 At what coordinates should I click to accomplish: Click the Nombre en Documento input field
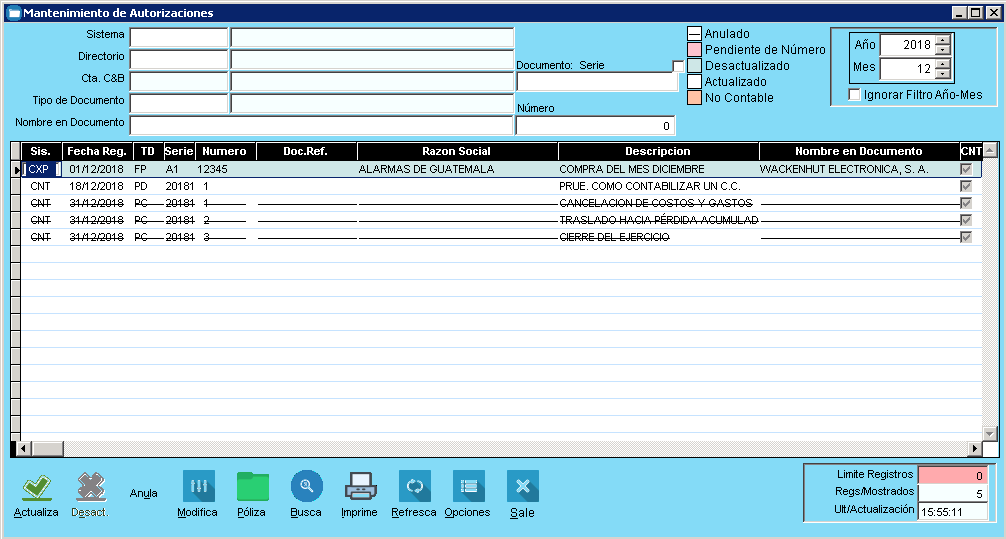point(321,125)
